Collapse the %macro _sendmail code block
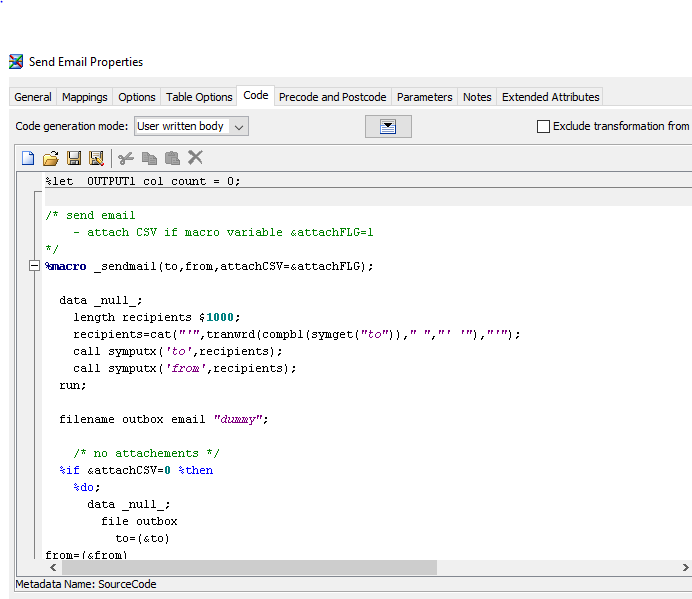Image resolution: width=692 pixels, height=599 pixels. coord(34,267)
